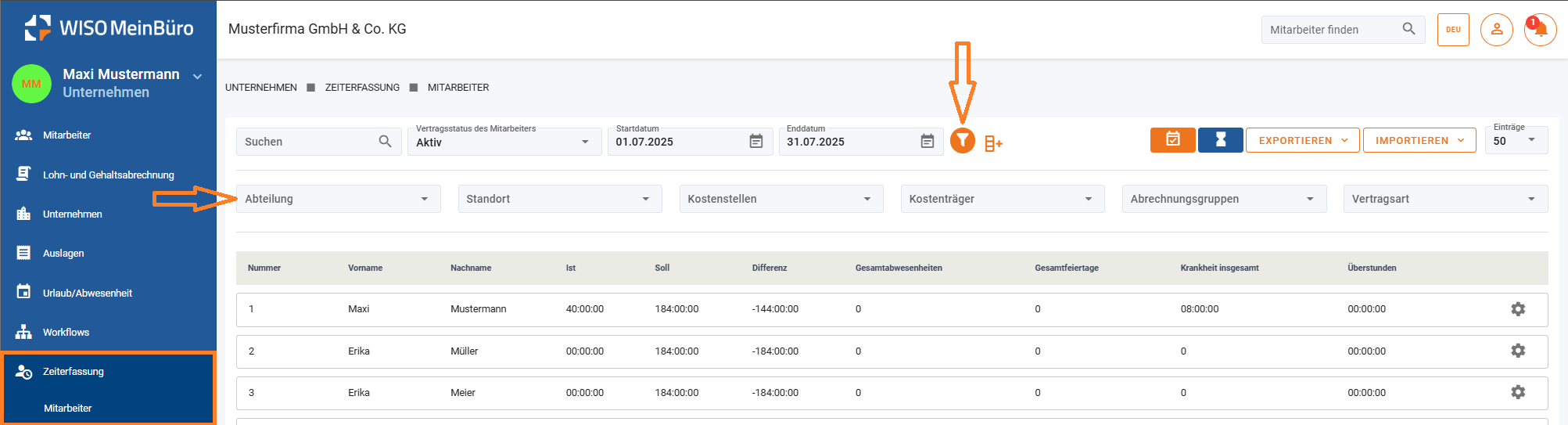Click the EXPORTIEREN button
The height and width of the screenshot is (425, 1568).
tap(1302, 141)
